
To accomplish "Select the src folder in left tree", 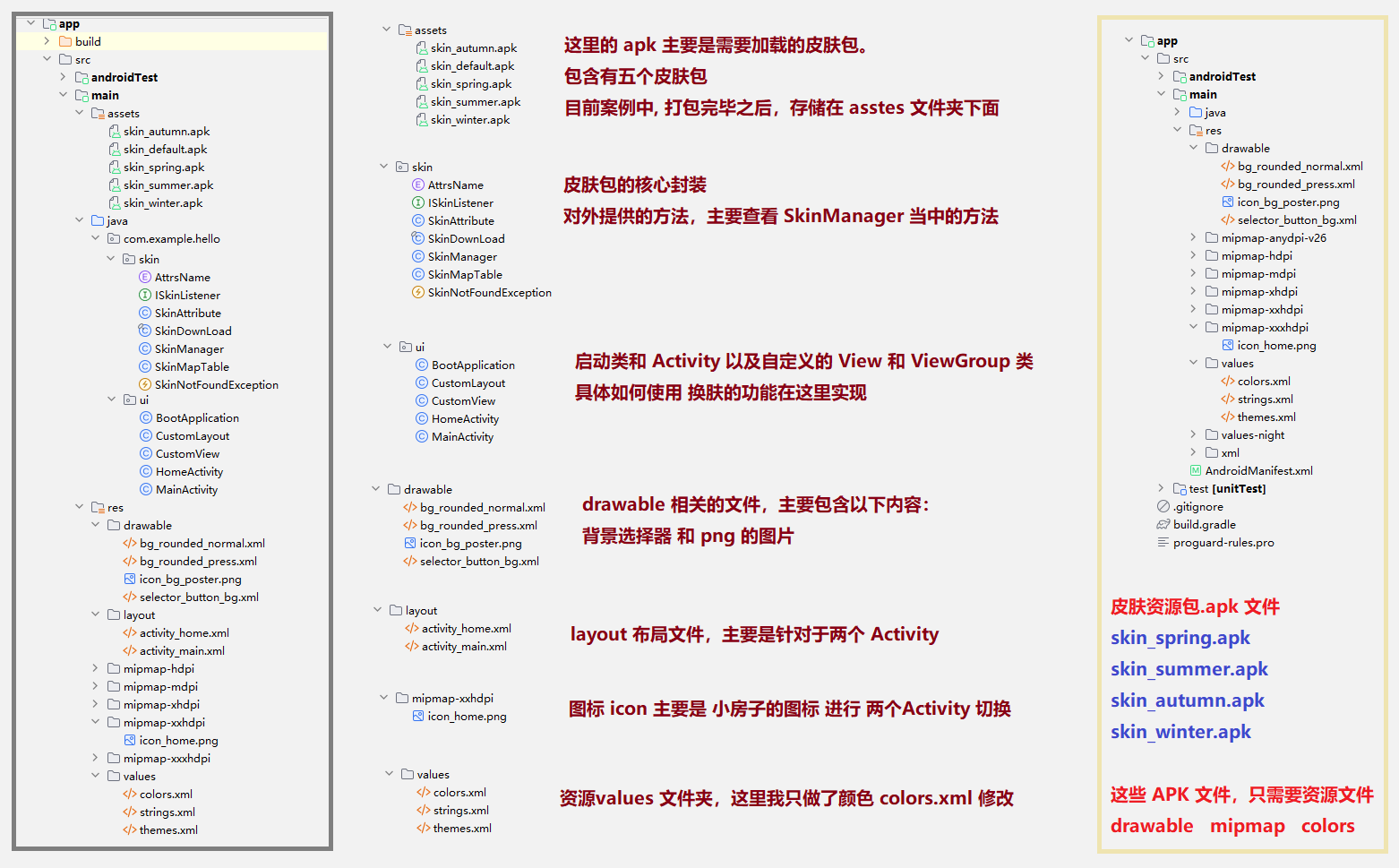I will pos(82,59).
